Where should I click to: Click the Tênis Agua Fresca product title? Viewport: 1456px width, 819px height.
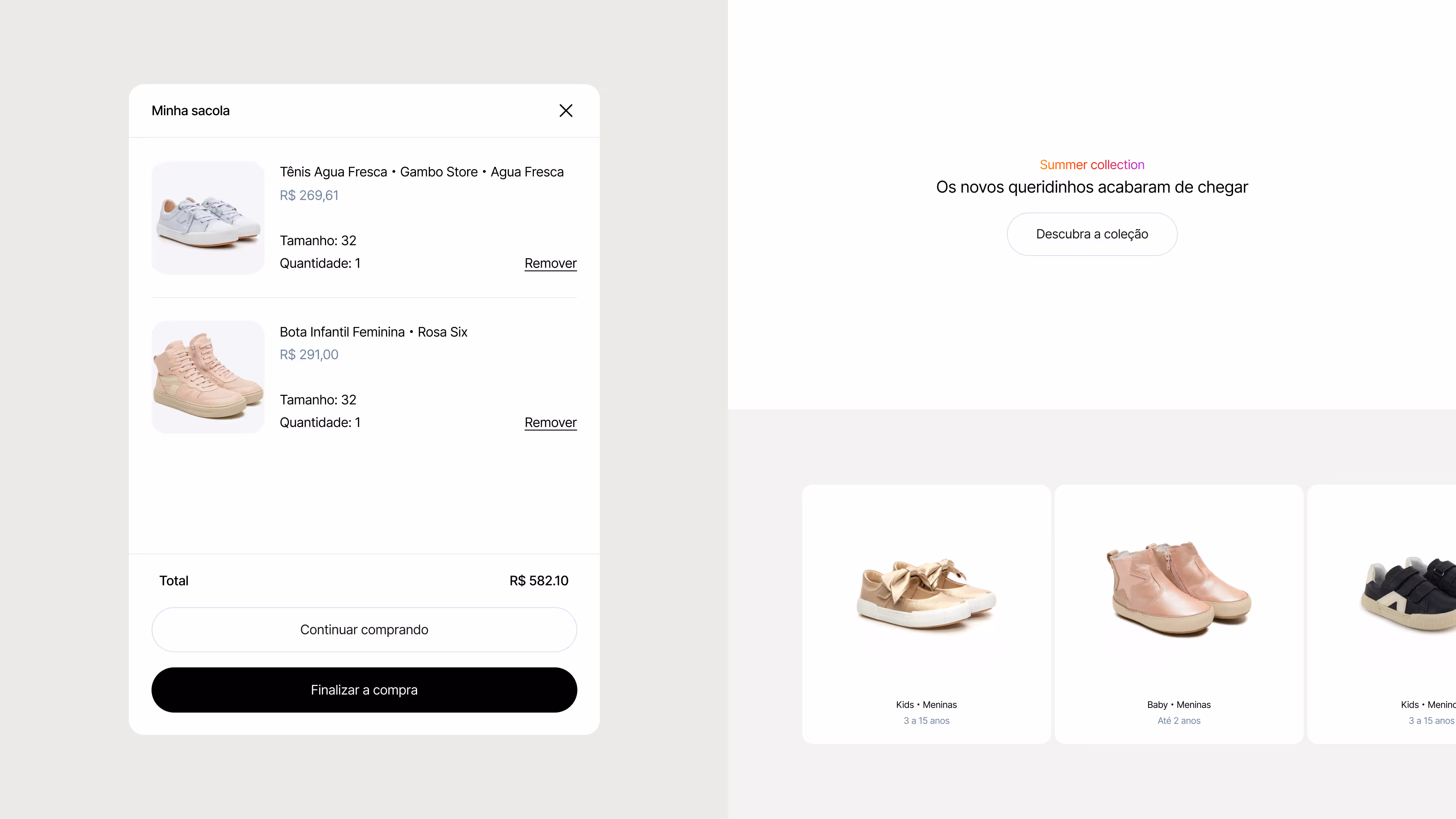[x=422, y=172]
